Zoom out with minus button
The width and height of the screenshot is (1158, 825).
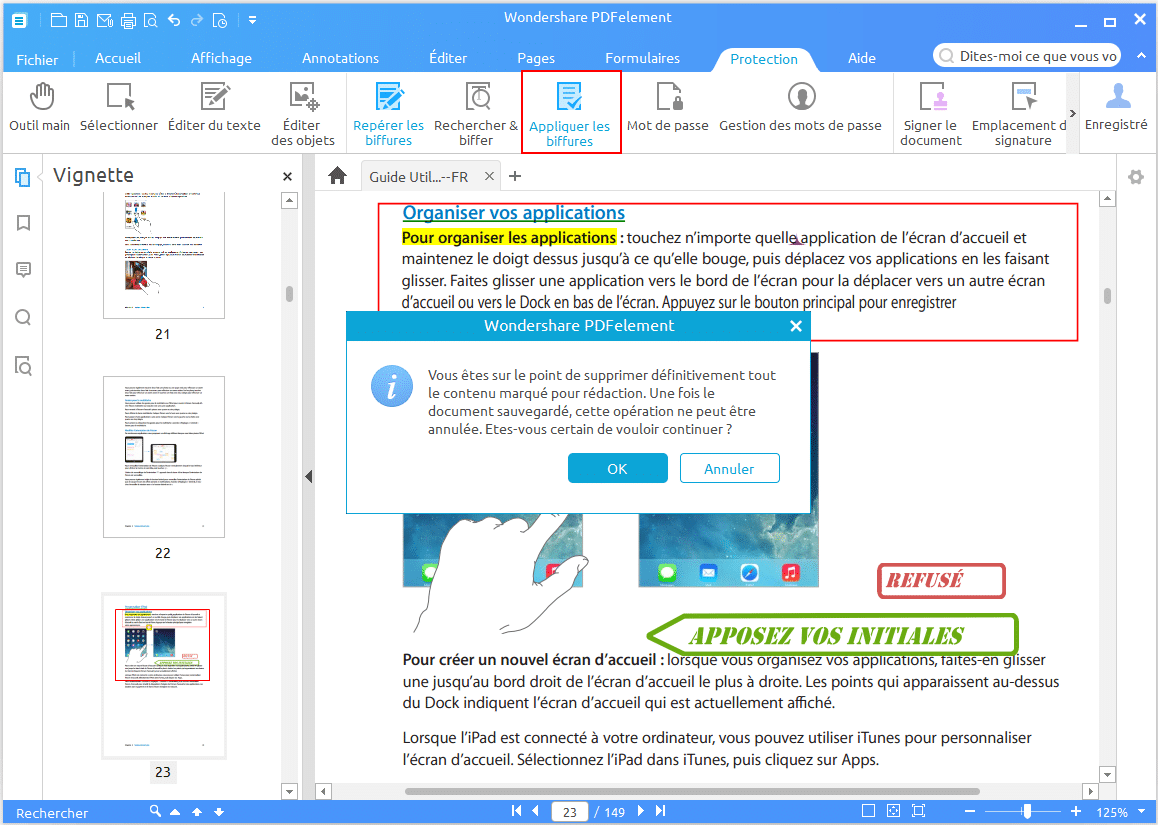(x=970, y=812)
